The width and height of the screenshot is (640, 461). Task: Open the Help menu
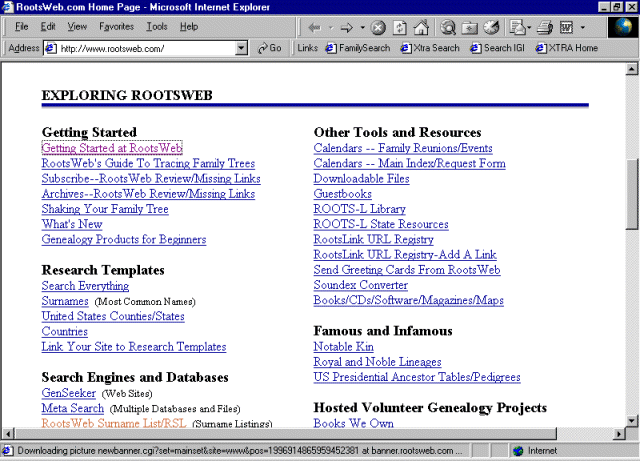click(189, 27)
